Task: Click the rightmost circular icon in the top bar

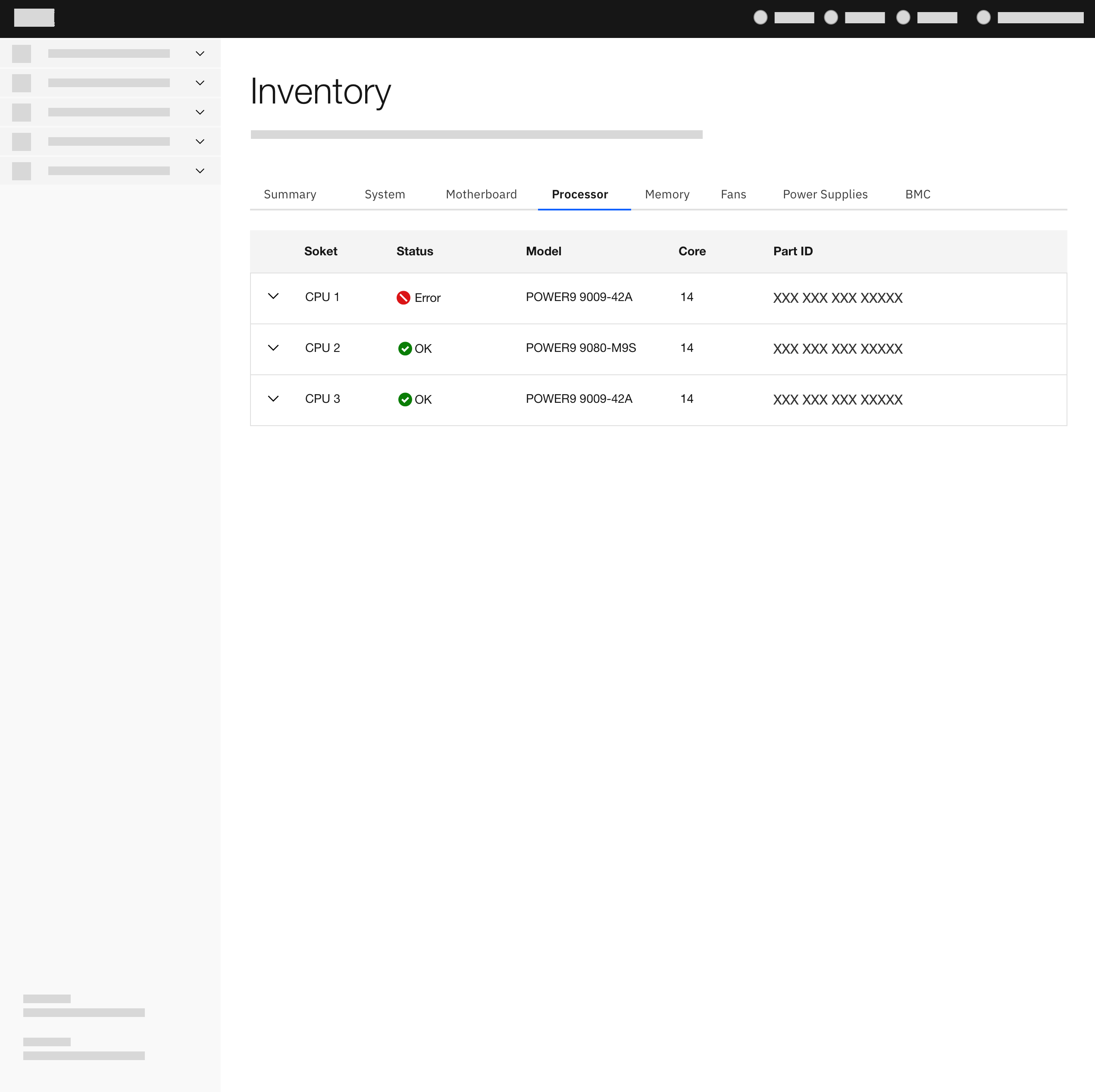Action: [x=983, y=18]
